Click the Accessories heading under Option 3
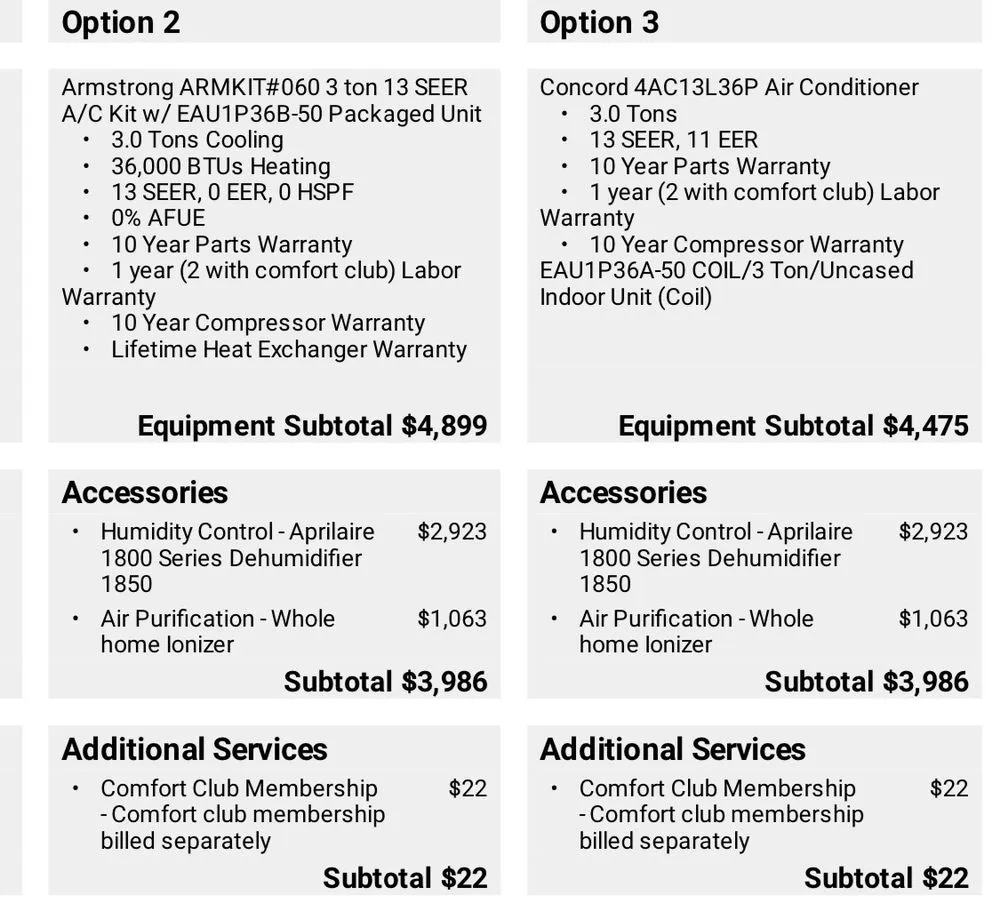This screenshot has height=919, width=1000. (x=623, y=492)
